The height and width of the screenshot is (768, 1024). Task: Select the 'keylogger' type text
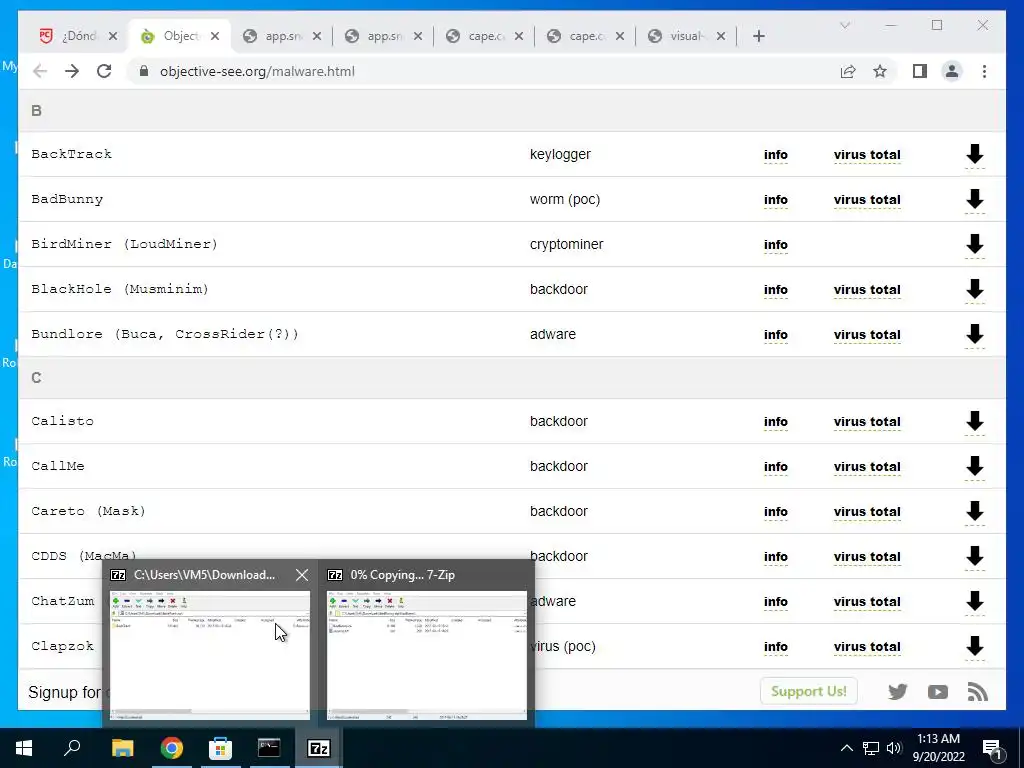pyautogui.click(x=560, y=155)
